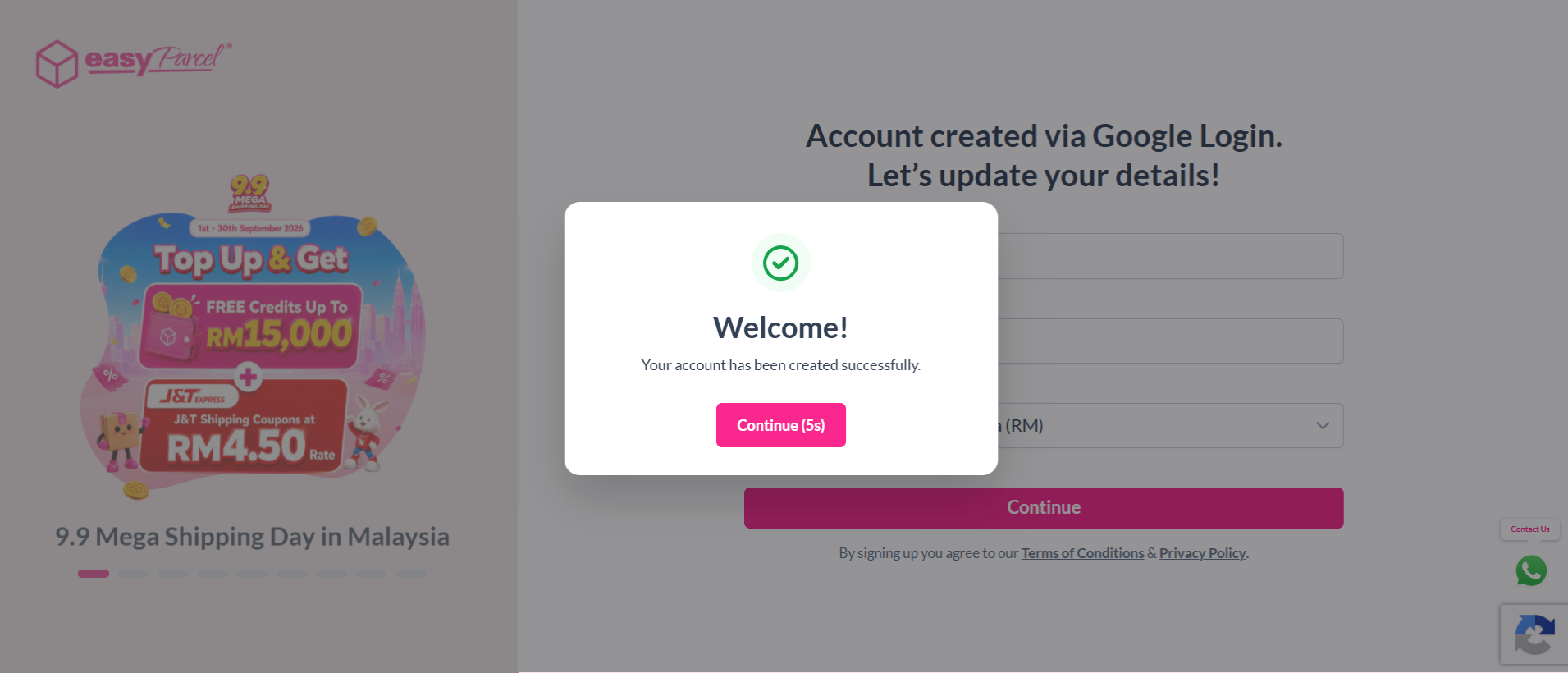
Task: Click the Contact Us tooltip label
Action: pos(1530,529)
